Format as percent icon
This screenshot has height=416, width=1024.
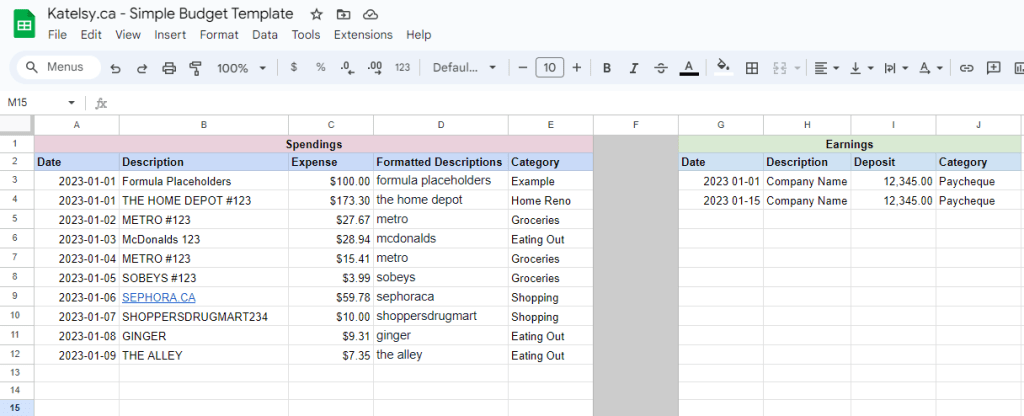(321, 67)
